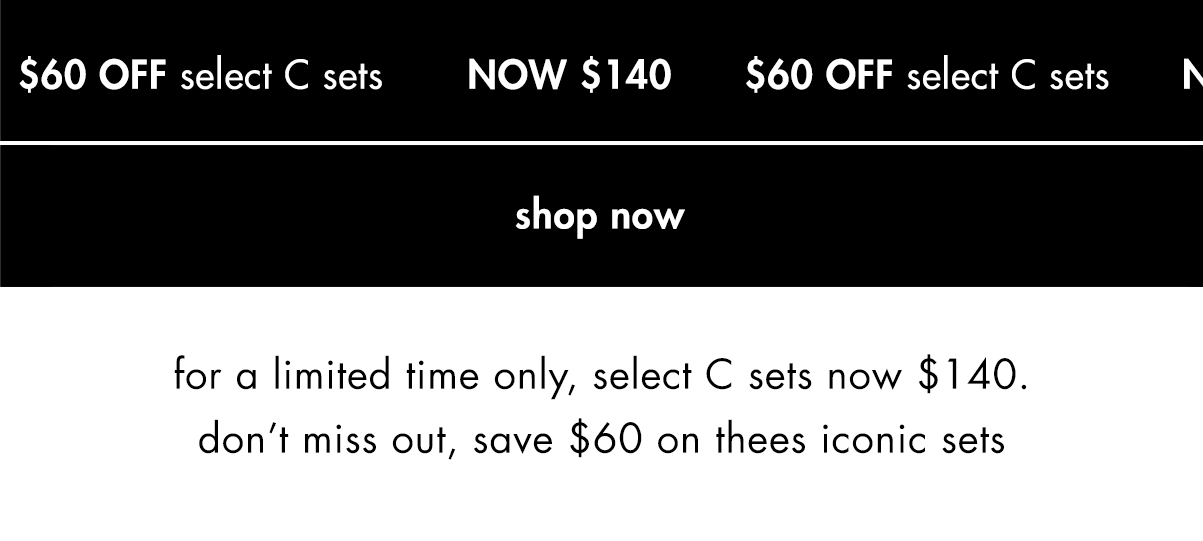
Task: Click the second $60 OFF banner text
Action: [x=819, y=76]
